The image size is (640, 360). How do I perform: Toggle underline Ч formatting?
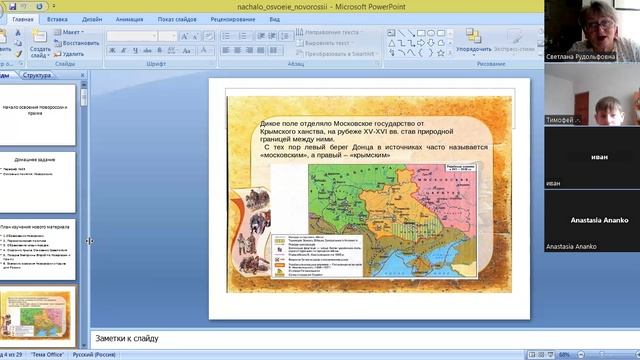(x=135, y=50)
